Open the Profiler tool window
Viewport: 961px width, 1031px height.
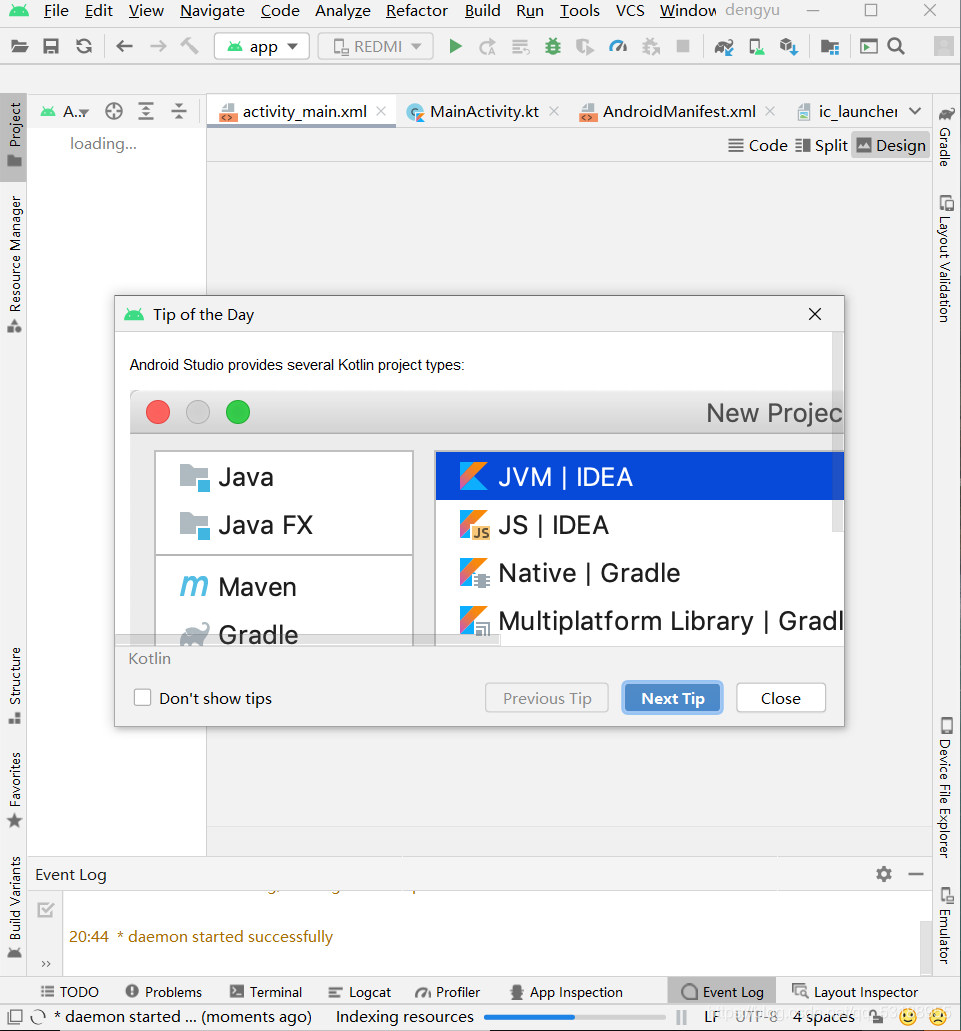click(448, 992)
